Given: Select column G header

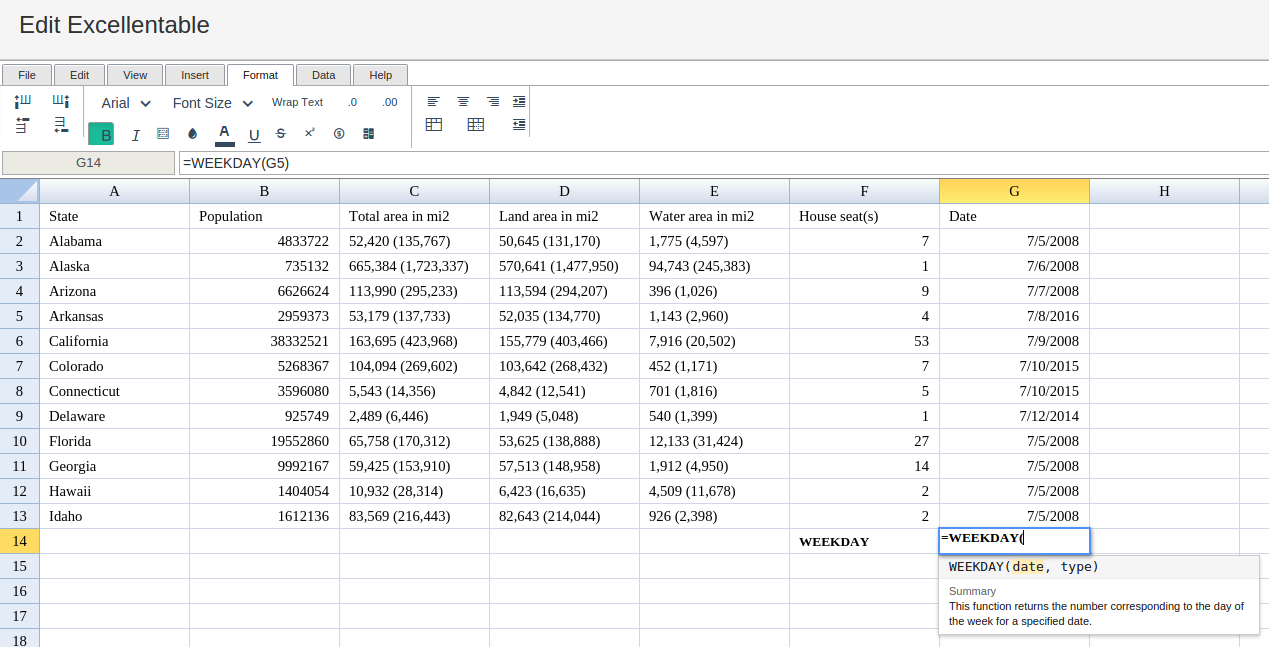Looking at the screenshot, I should (x=1014, y=191).
